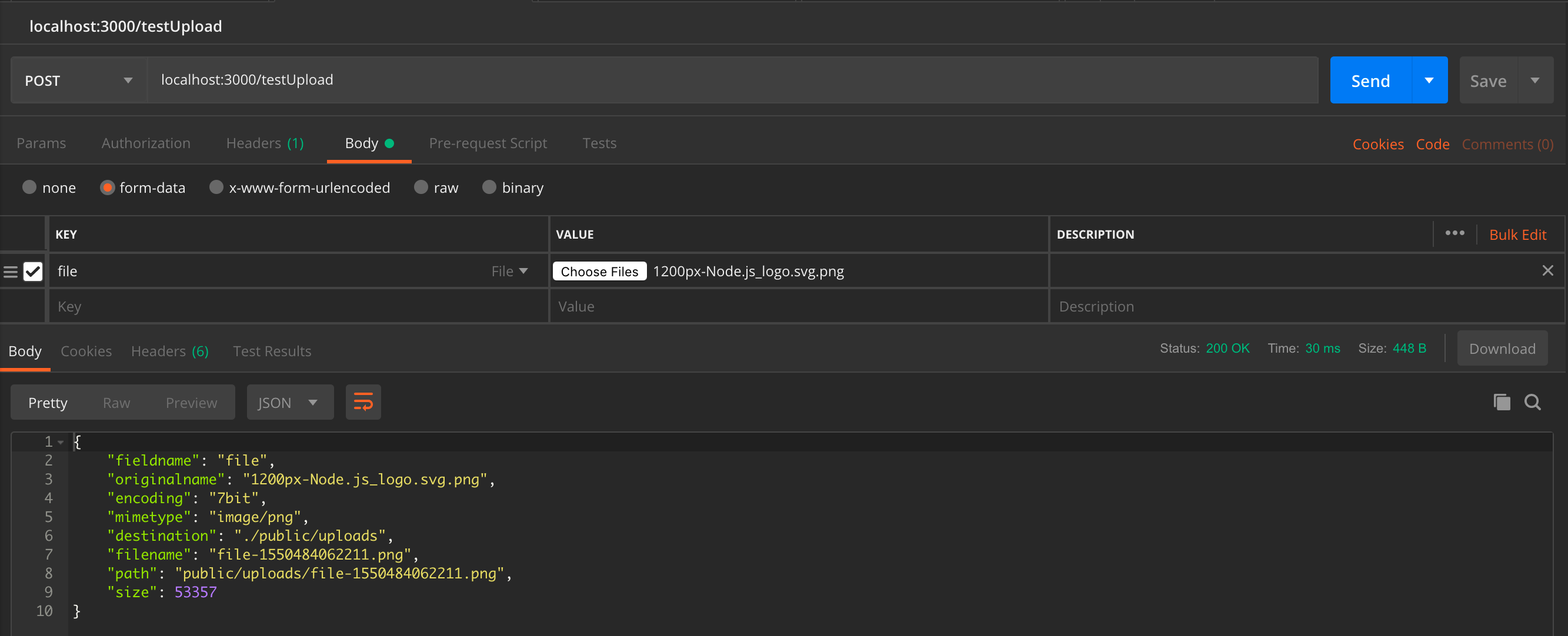This screenshot has width=1568, height=636.
Task: Click the empty Value placeholder field
Action: tap(799, 306)
